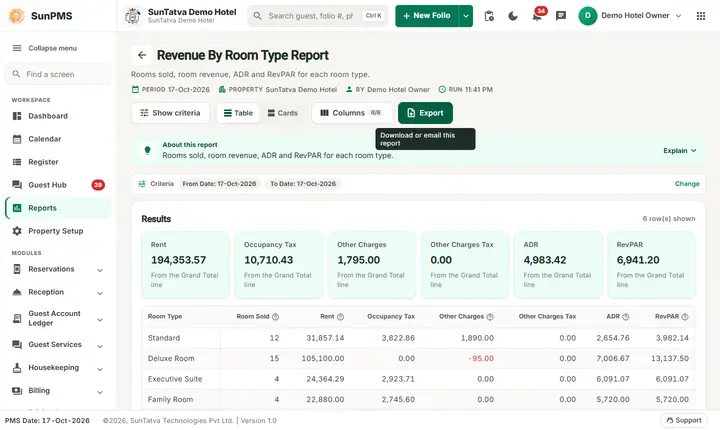Open Guest Hub in sidebar
The width and height of the screenshot is (720, 430).
click(58, 185)
